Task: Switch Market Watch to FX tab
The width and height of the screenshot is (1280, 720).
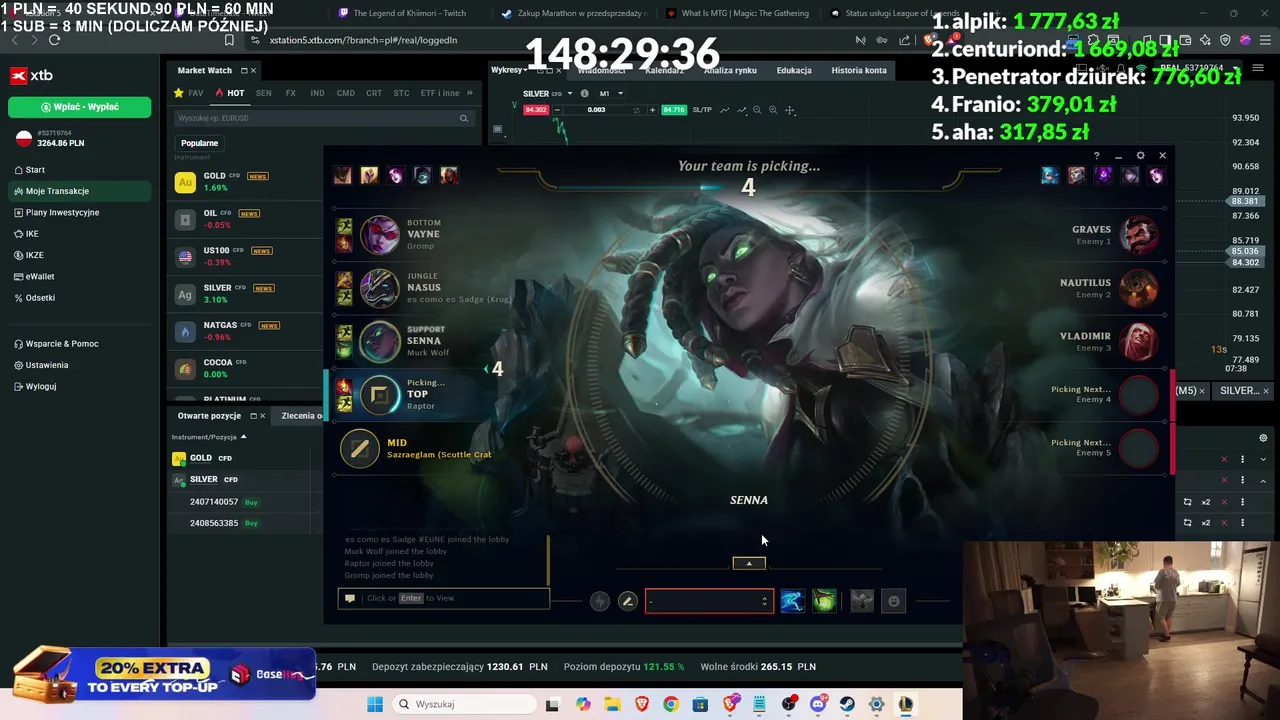Action: pyautogui.click(x=290, y=93)
